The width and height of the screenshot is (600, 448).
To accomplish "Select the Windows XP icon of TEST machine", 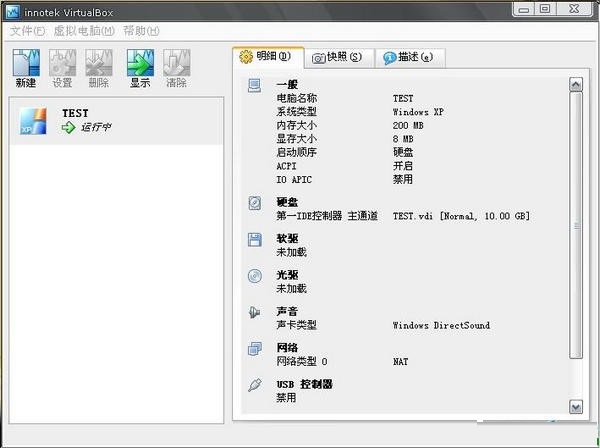I will click(33, 121).
